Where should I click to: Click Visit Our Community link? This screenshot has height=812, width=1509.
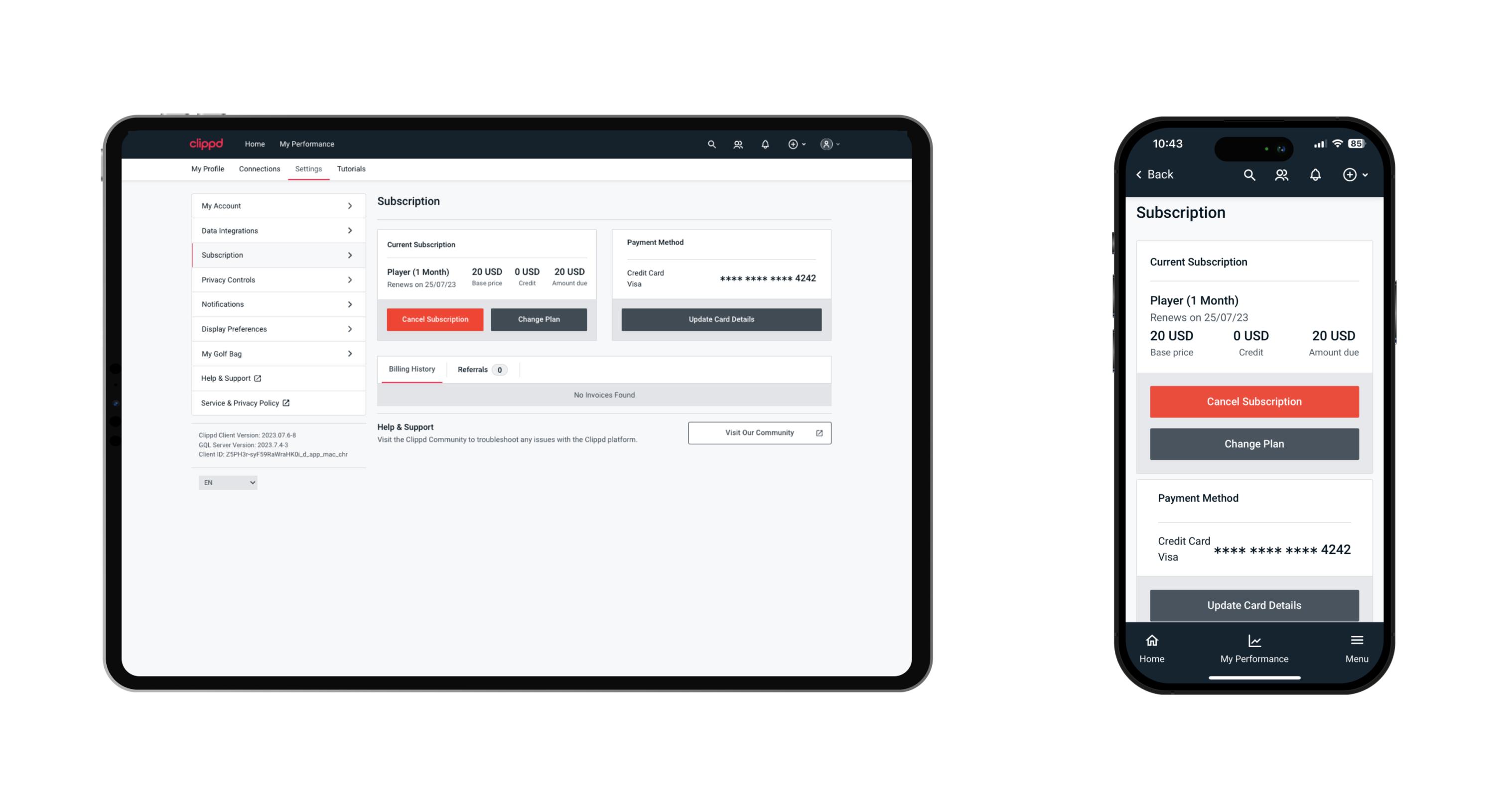(x=758, y=432)
